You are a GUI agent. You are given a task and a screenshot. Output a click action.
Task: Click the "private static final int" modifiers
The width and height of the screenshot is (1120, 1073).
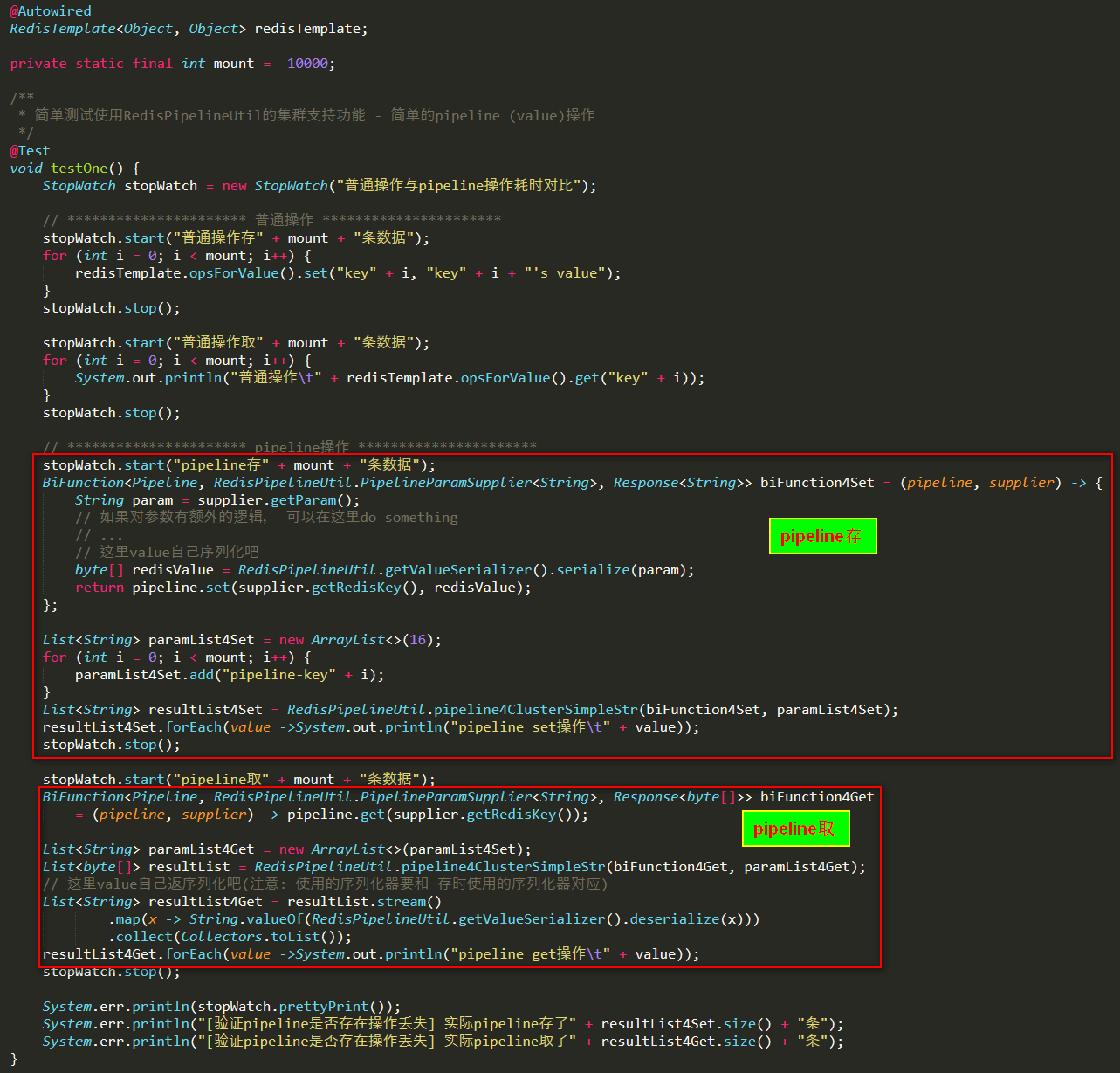pos(107,64)
